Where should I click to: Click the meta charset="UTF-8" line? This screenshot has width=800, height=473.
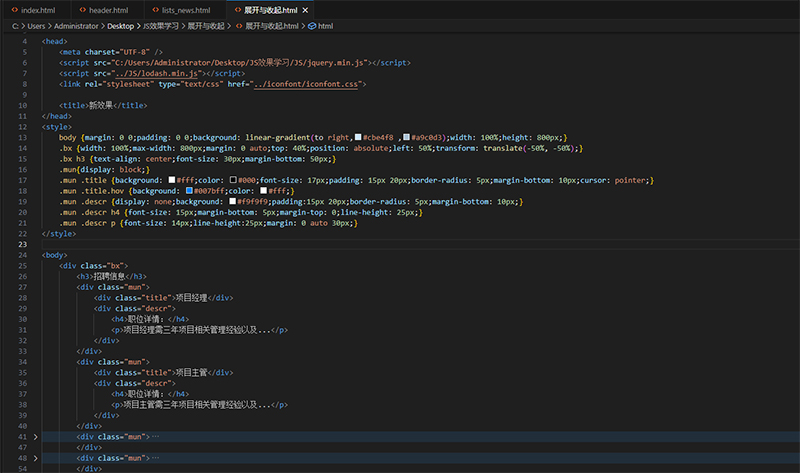point(111,52)
